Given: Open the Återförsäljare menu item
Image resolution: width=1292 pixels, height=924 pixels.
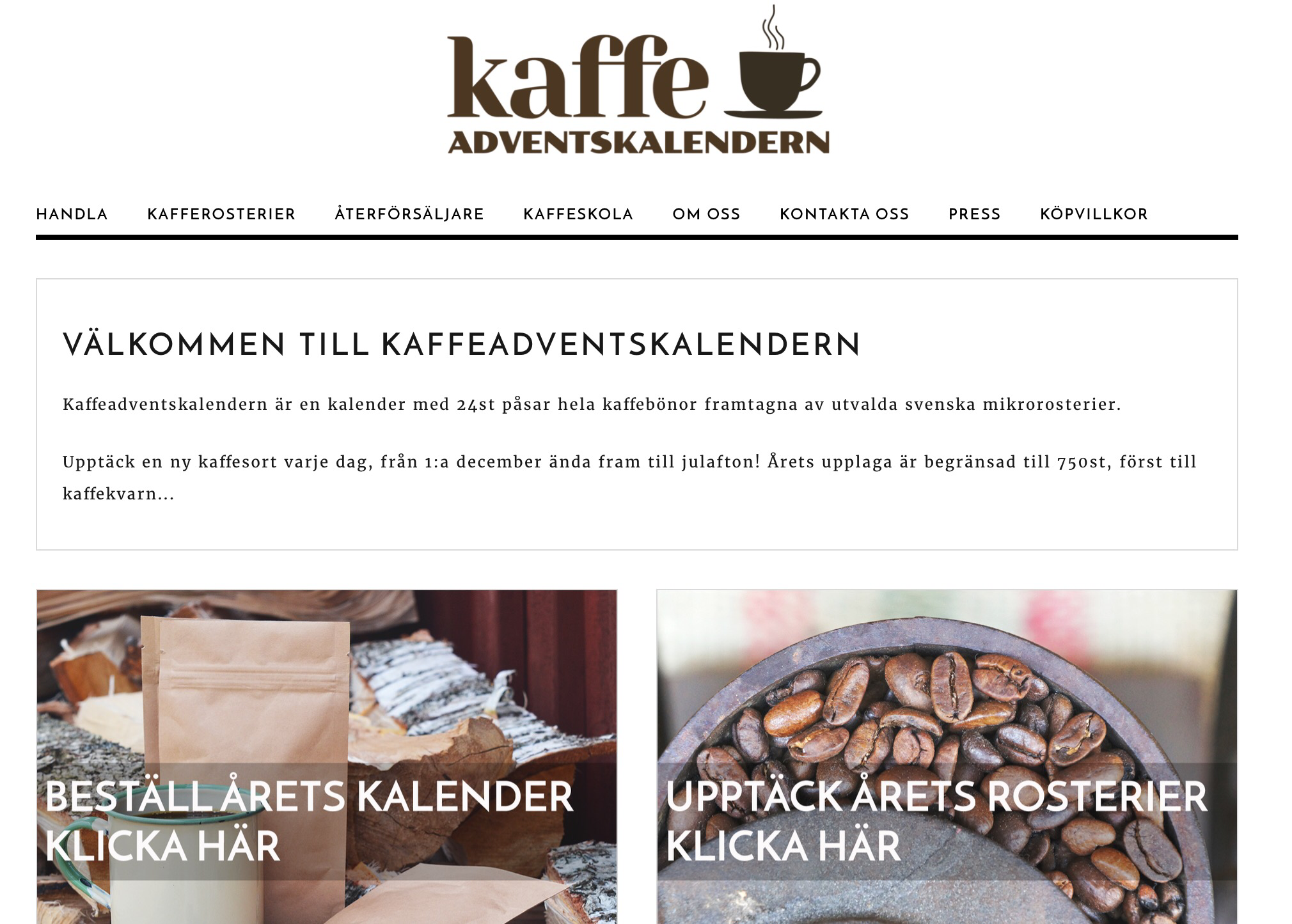Looking at the screenshot, I should click(409, 214).
